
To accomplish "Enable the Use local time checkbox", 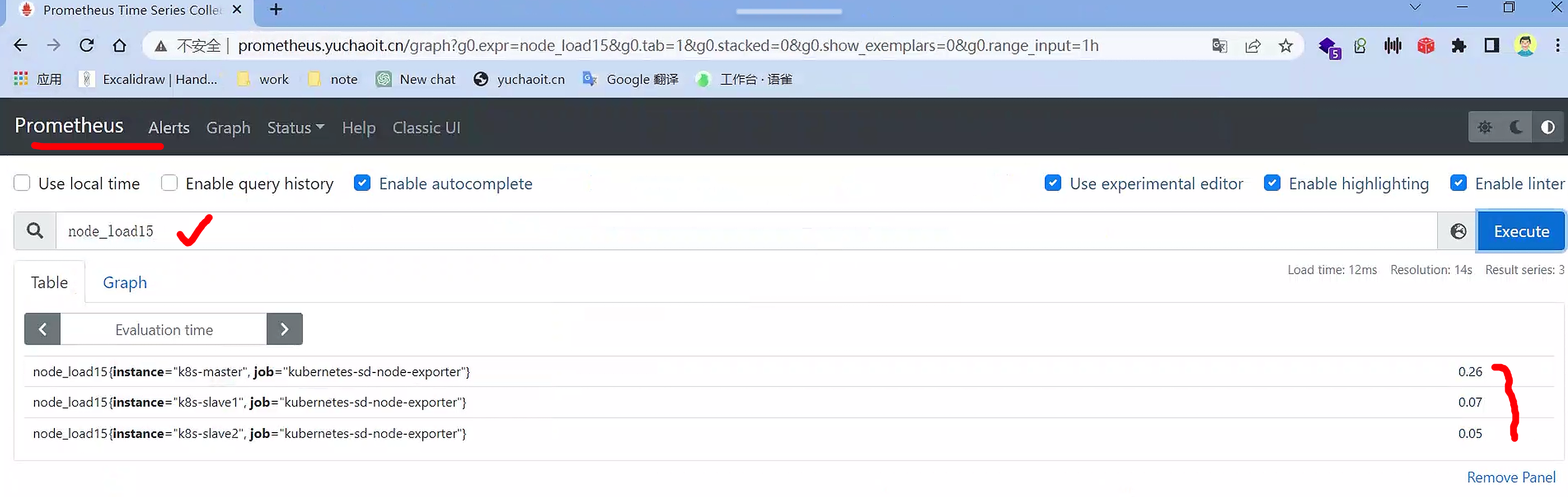I will pos(22,183).
